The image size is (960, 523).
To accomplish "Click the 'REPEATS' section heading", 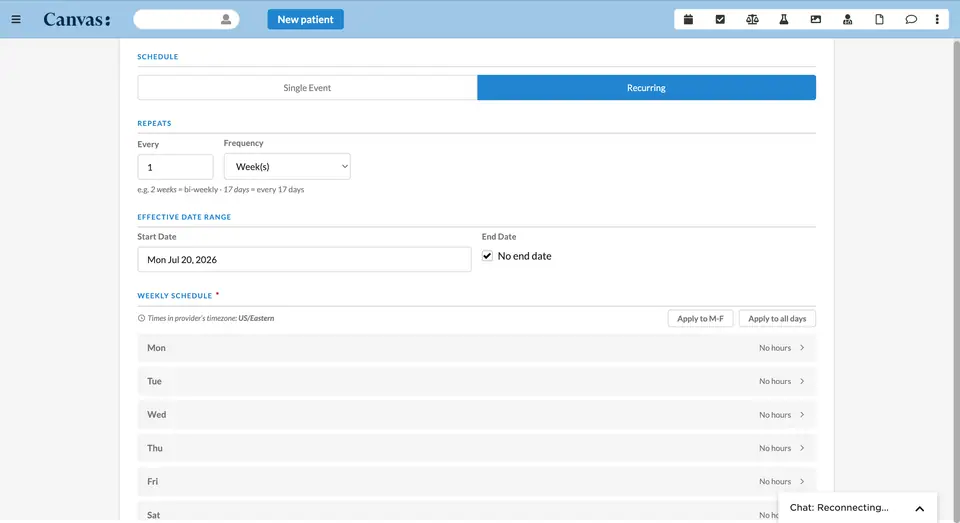I will tap(154, 123).
